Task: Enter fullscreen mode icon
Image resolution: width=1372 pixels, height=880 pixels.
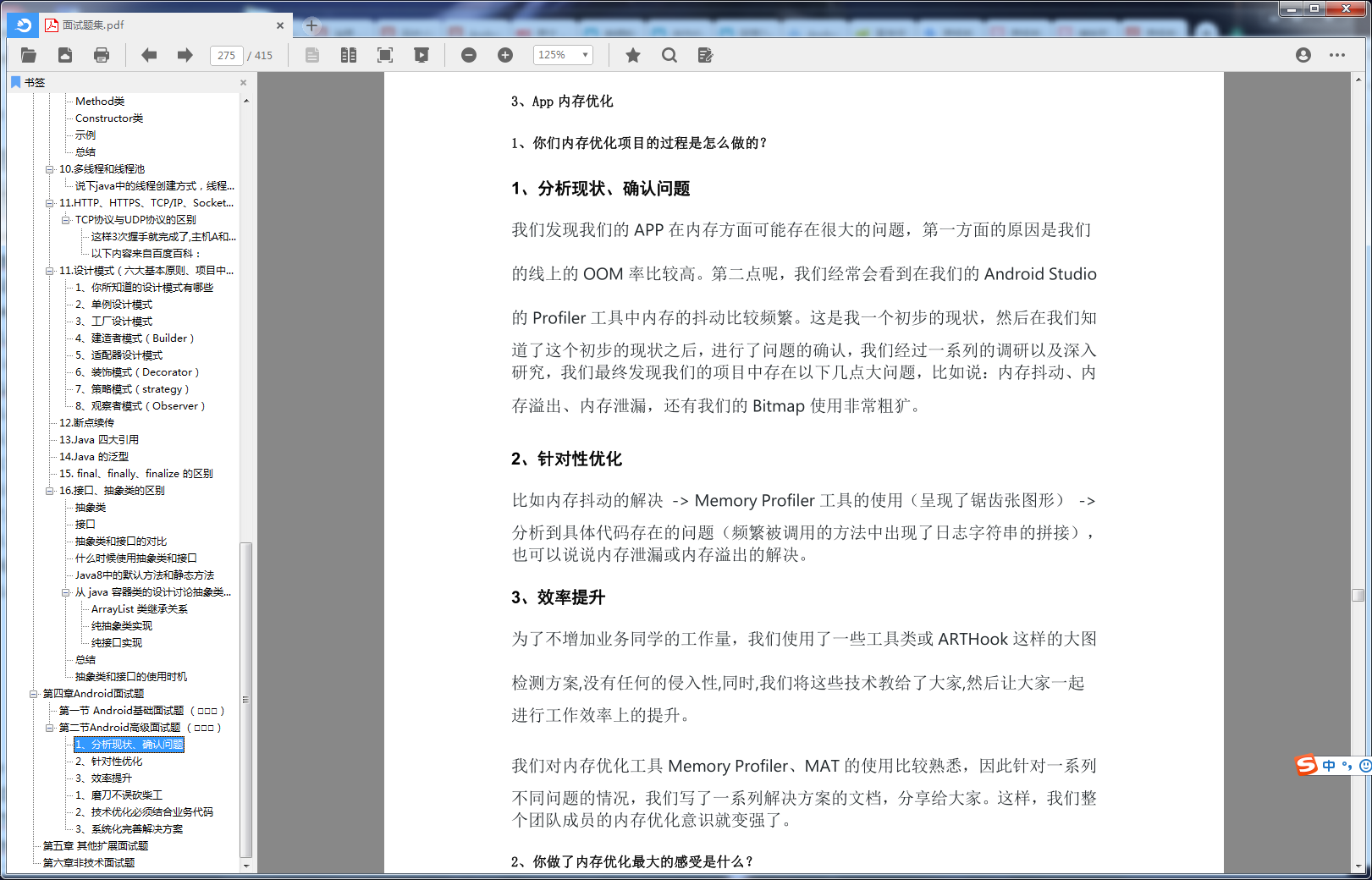Action: point(385,55)
